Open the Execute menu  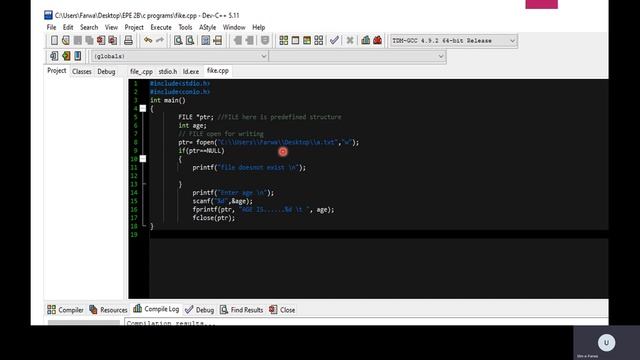click(x=161, y=27)
